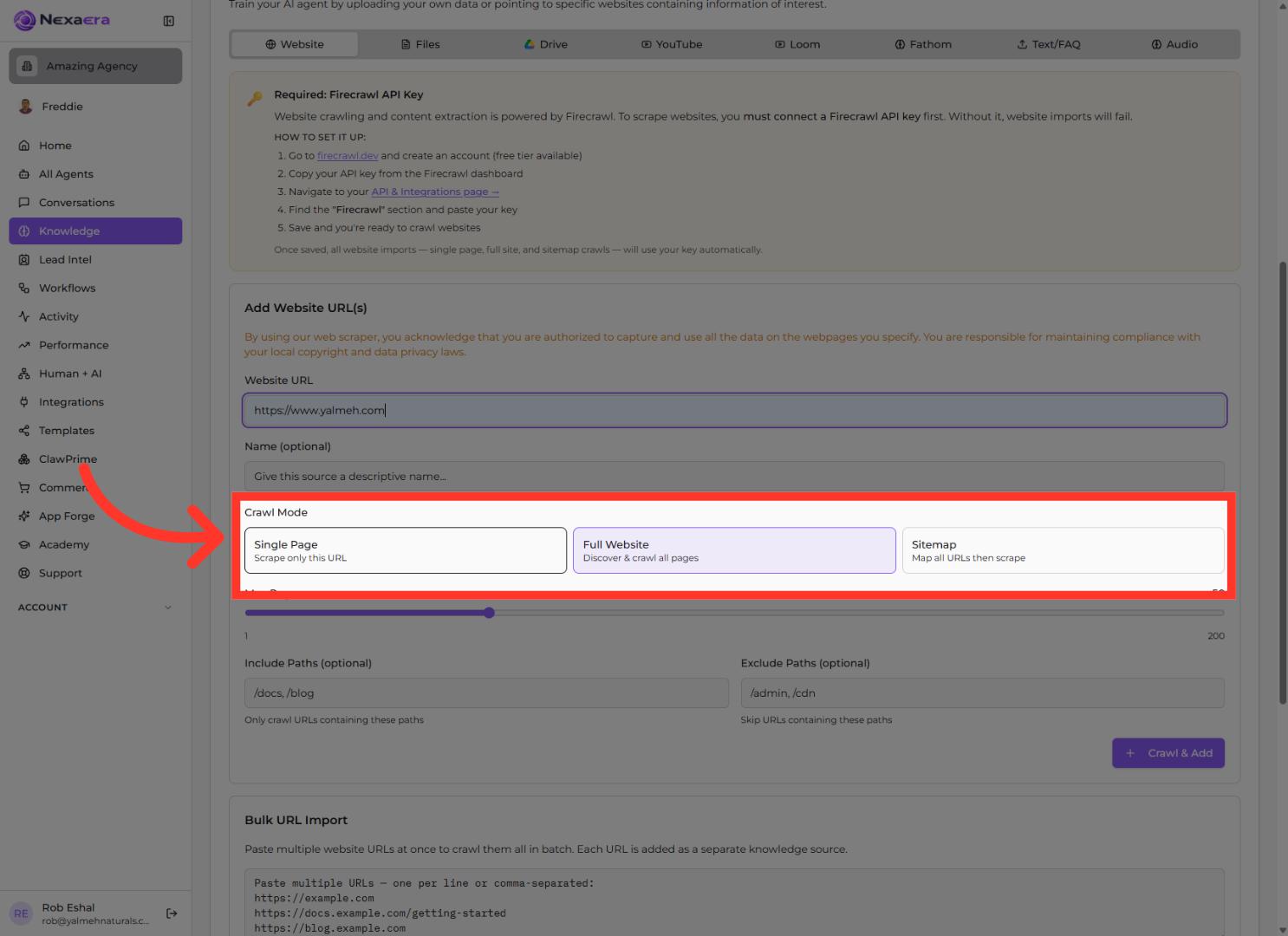
Task: Click the Home house icon
Action: [x=24, y=146]
